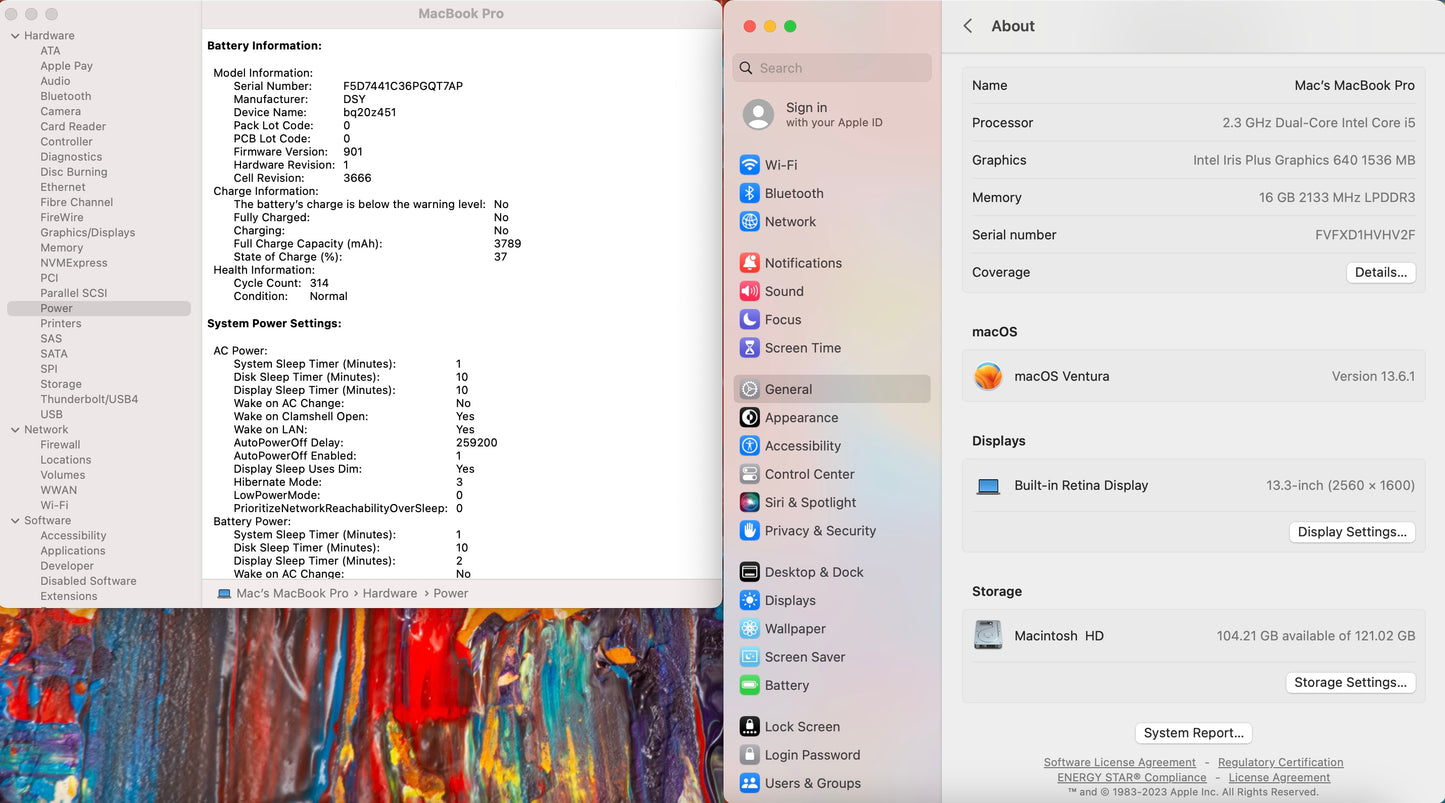Click the Search field in System Settings
The width and height of the screenshot is (1445, 803).
tap(832, 68)
